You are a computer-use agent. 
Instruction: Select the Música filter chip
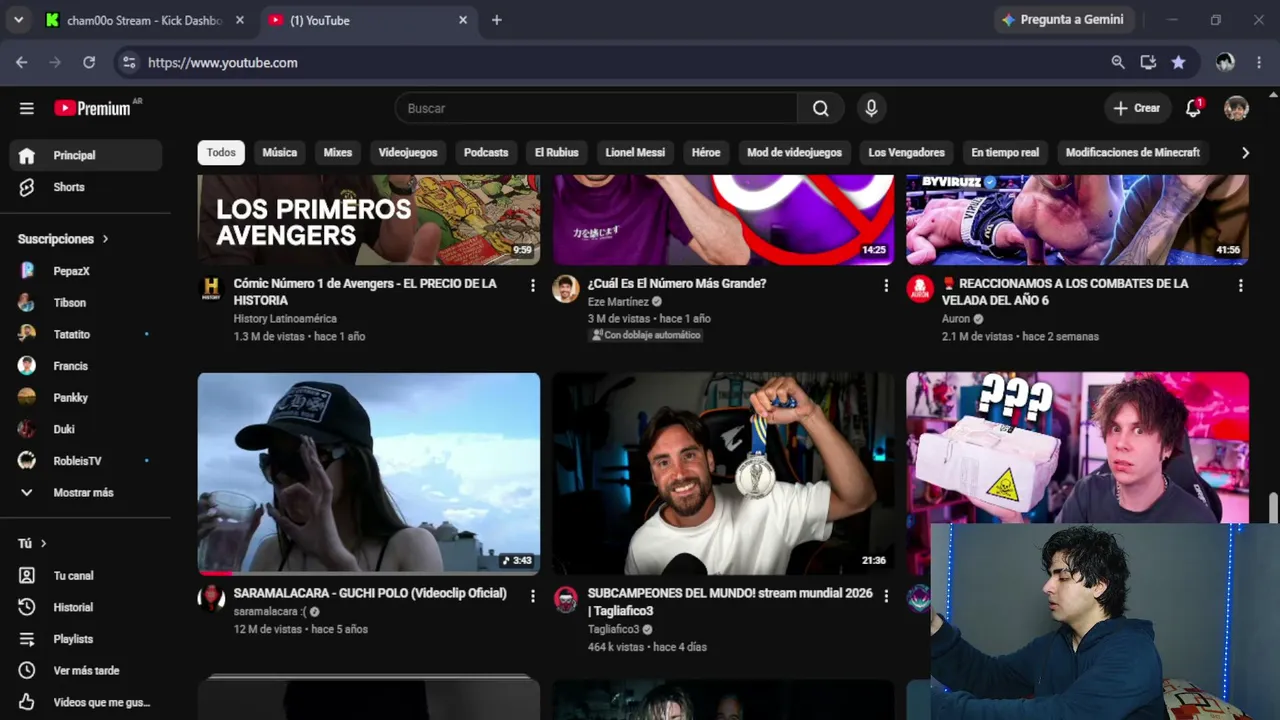pos(280,153)
